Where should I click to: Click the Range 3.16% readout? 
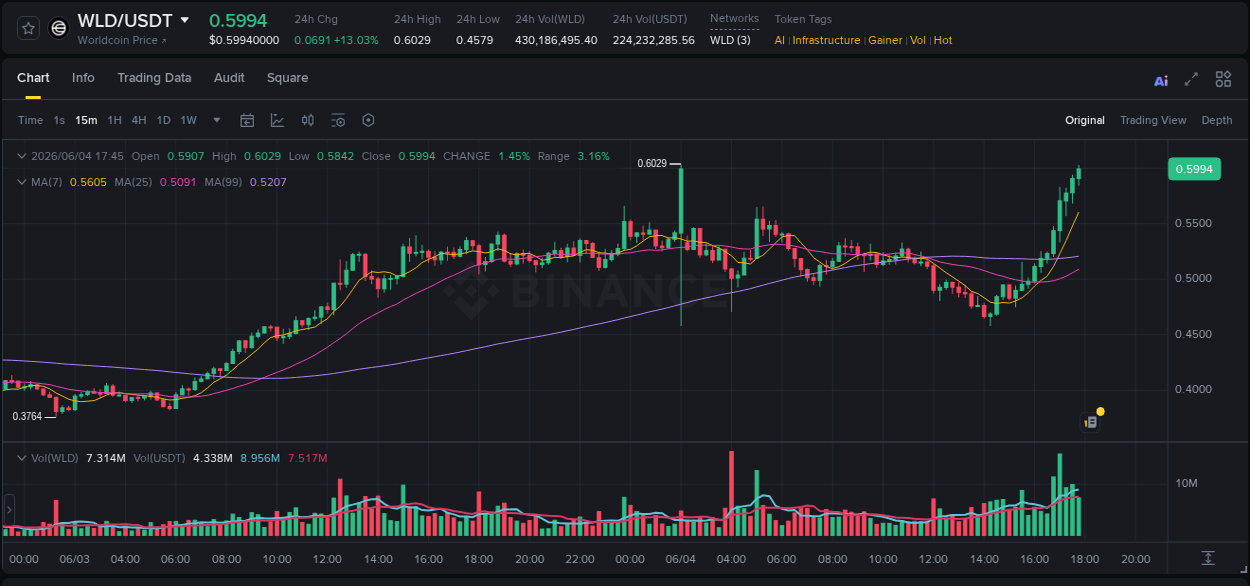pos(573,156)
